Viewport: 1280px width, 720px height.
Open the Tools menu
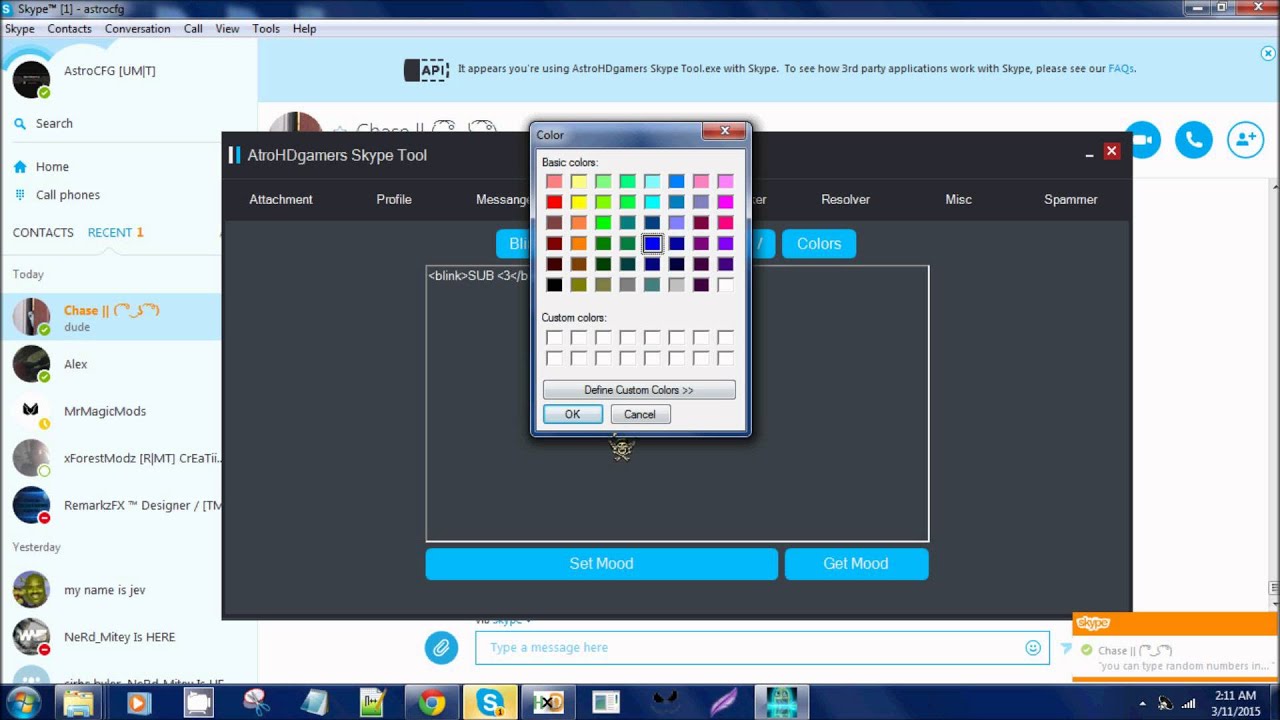point(266,29)
